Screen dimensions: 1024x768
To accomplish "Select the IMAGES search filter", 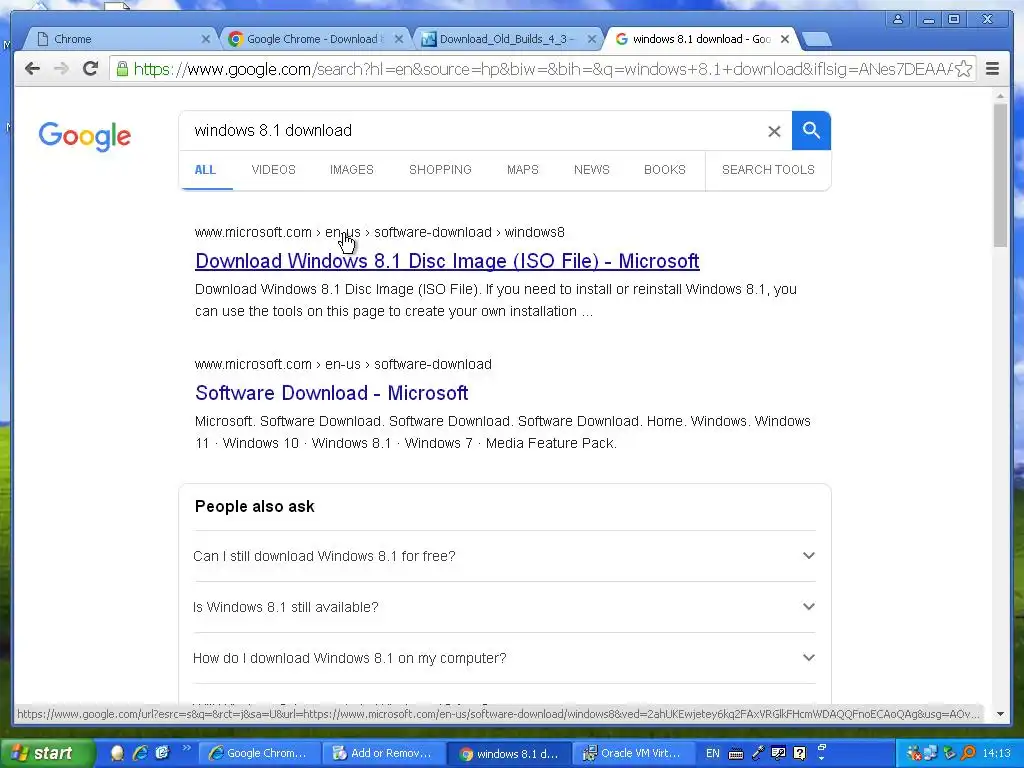I will coord(351,170).
